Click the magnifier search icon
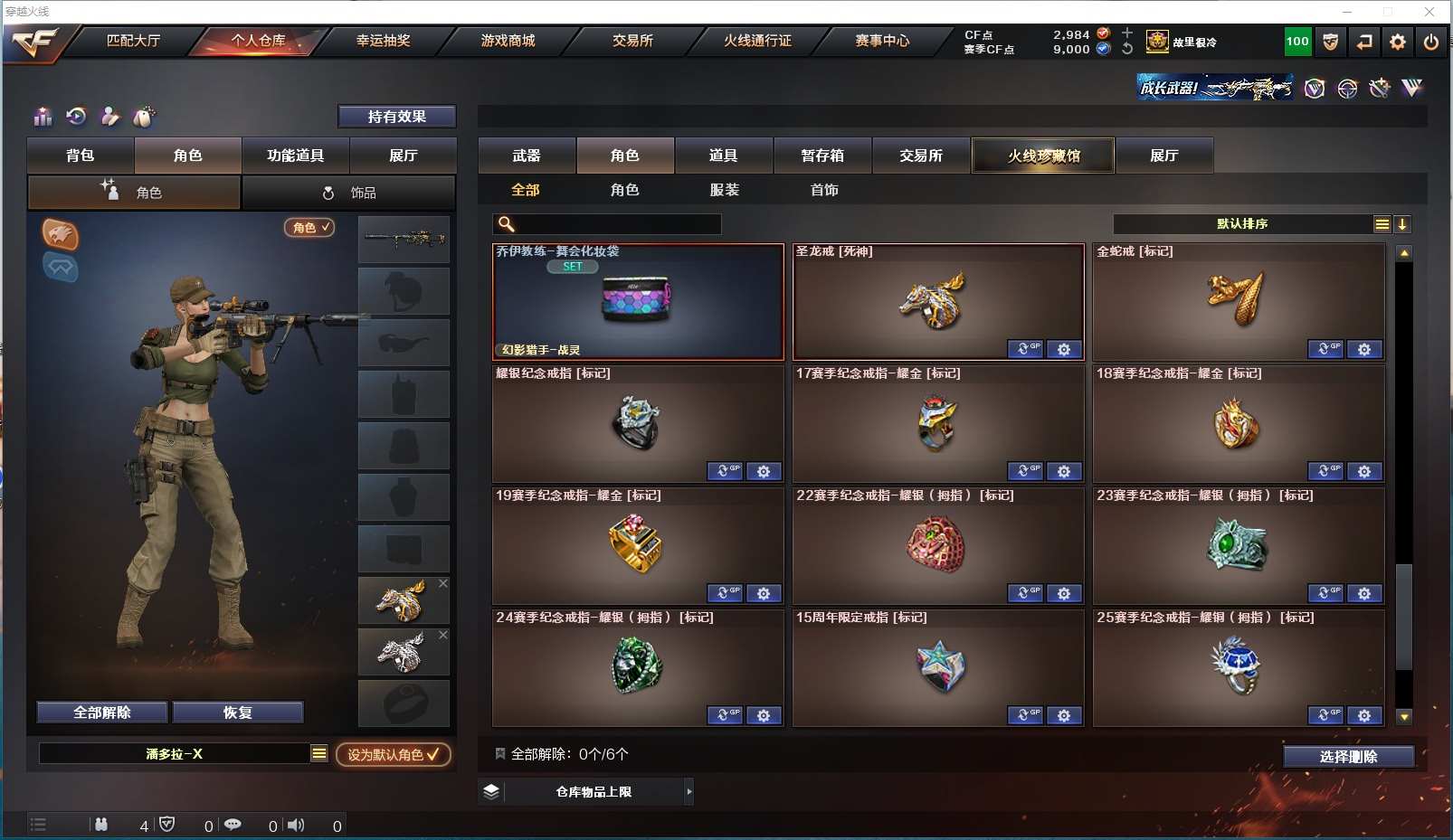Screen dimensions: 1453x840 pyautogui.click(x=507, y=224)
